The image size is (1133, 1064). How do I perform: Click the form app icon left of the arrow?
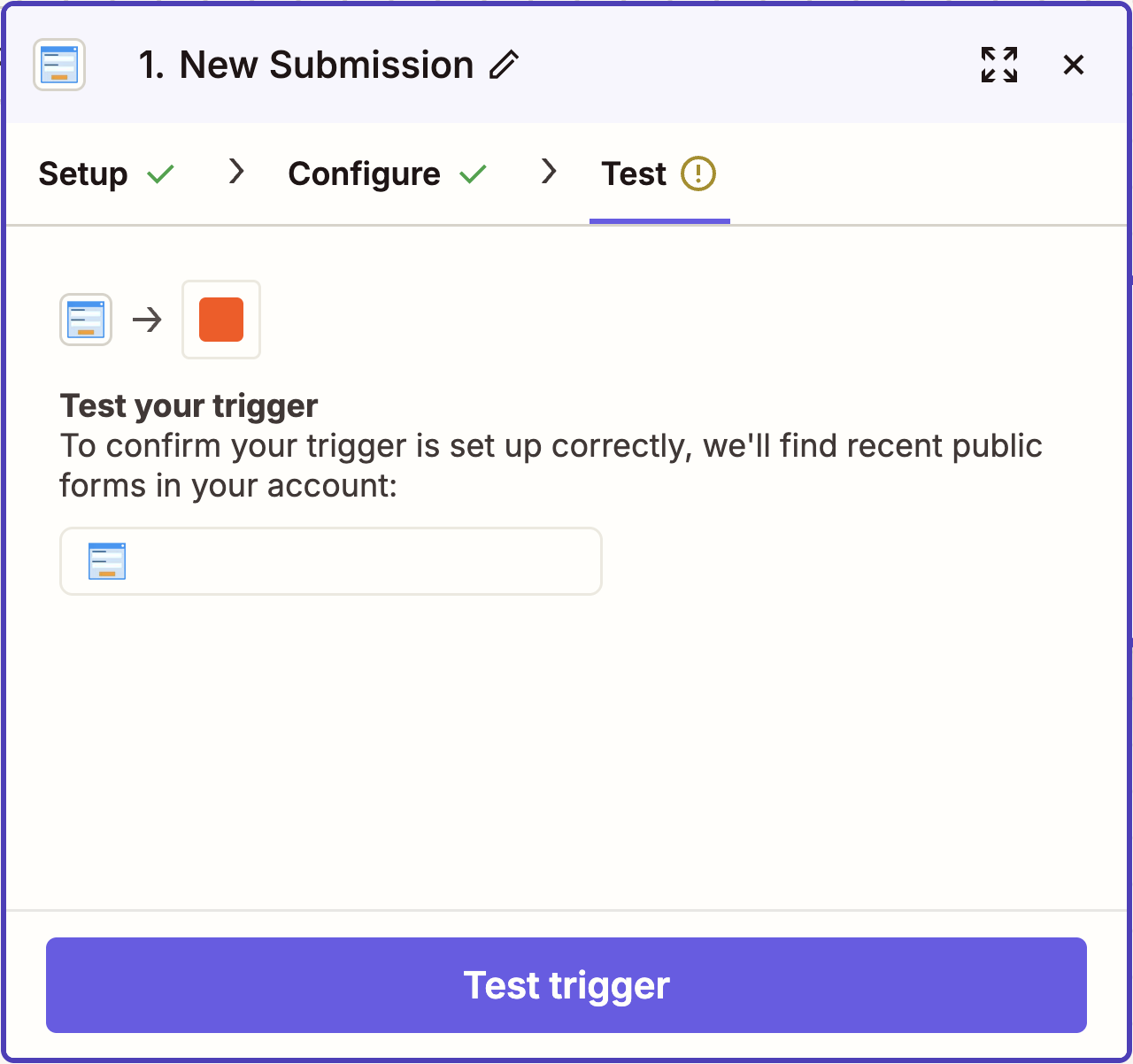click(x=86, y=320)
